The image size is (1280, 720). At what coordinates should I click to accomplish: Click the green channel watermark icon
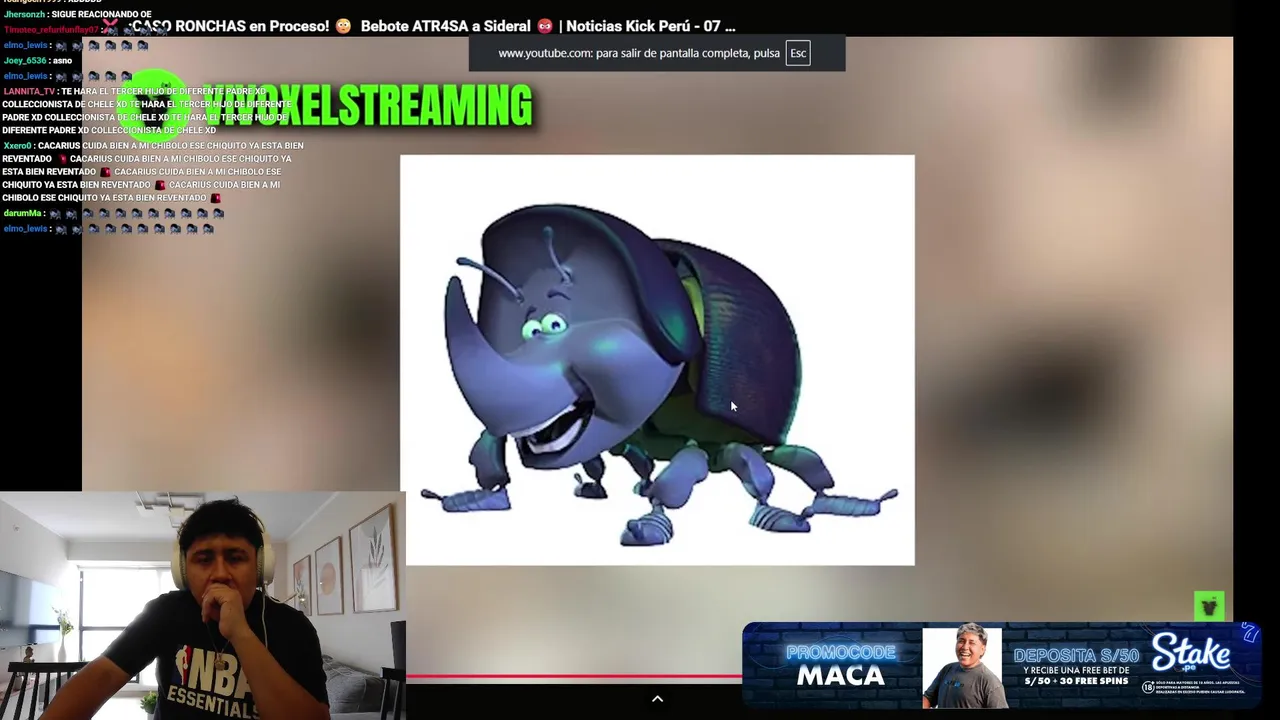tap(1209, 606)
